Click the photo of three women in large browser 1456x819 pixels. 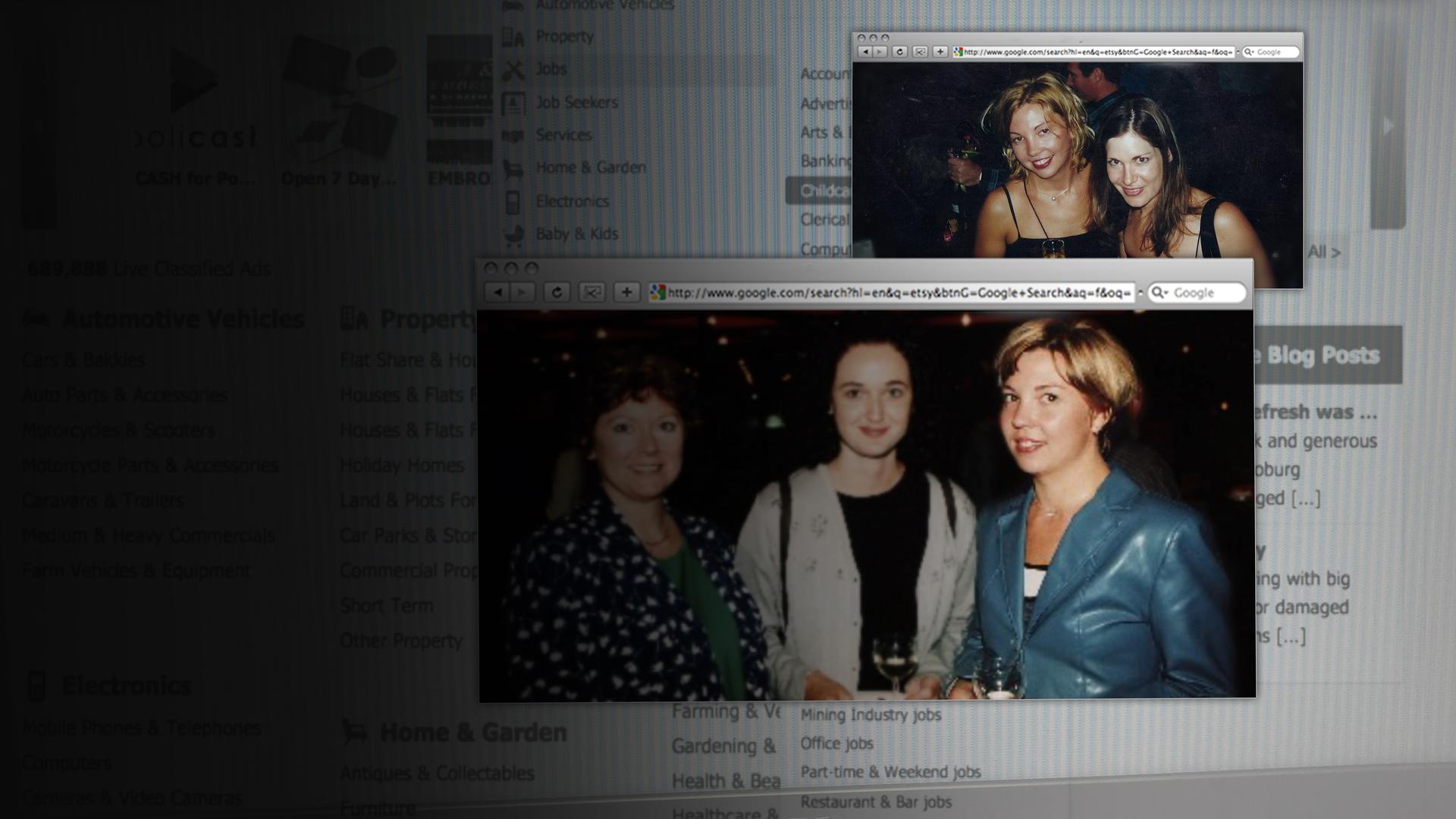point(866,505)
